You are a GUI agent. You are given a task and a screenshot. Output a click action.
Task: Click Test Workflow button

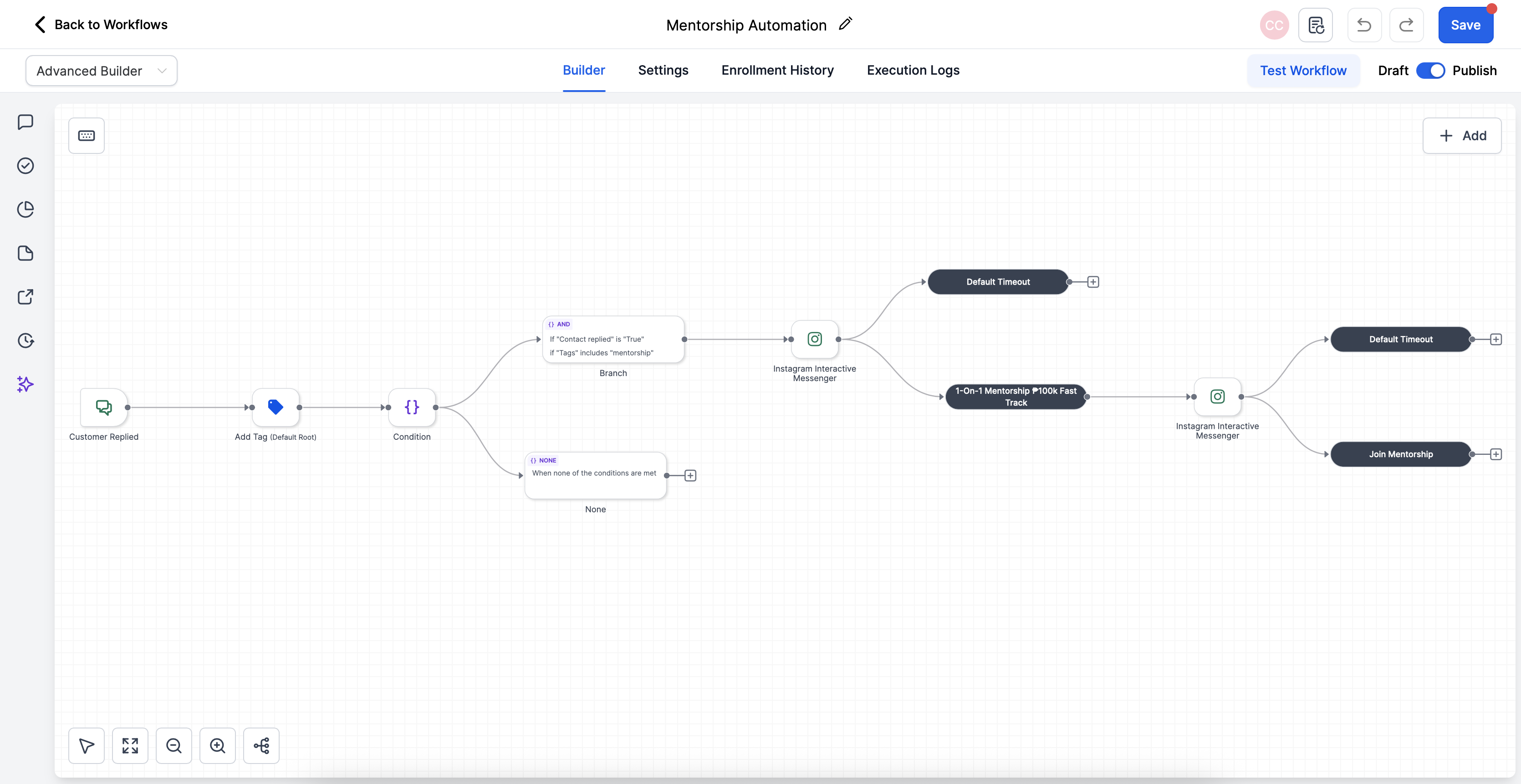(x=1303, y=71)
